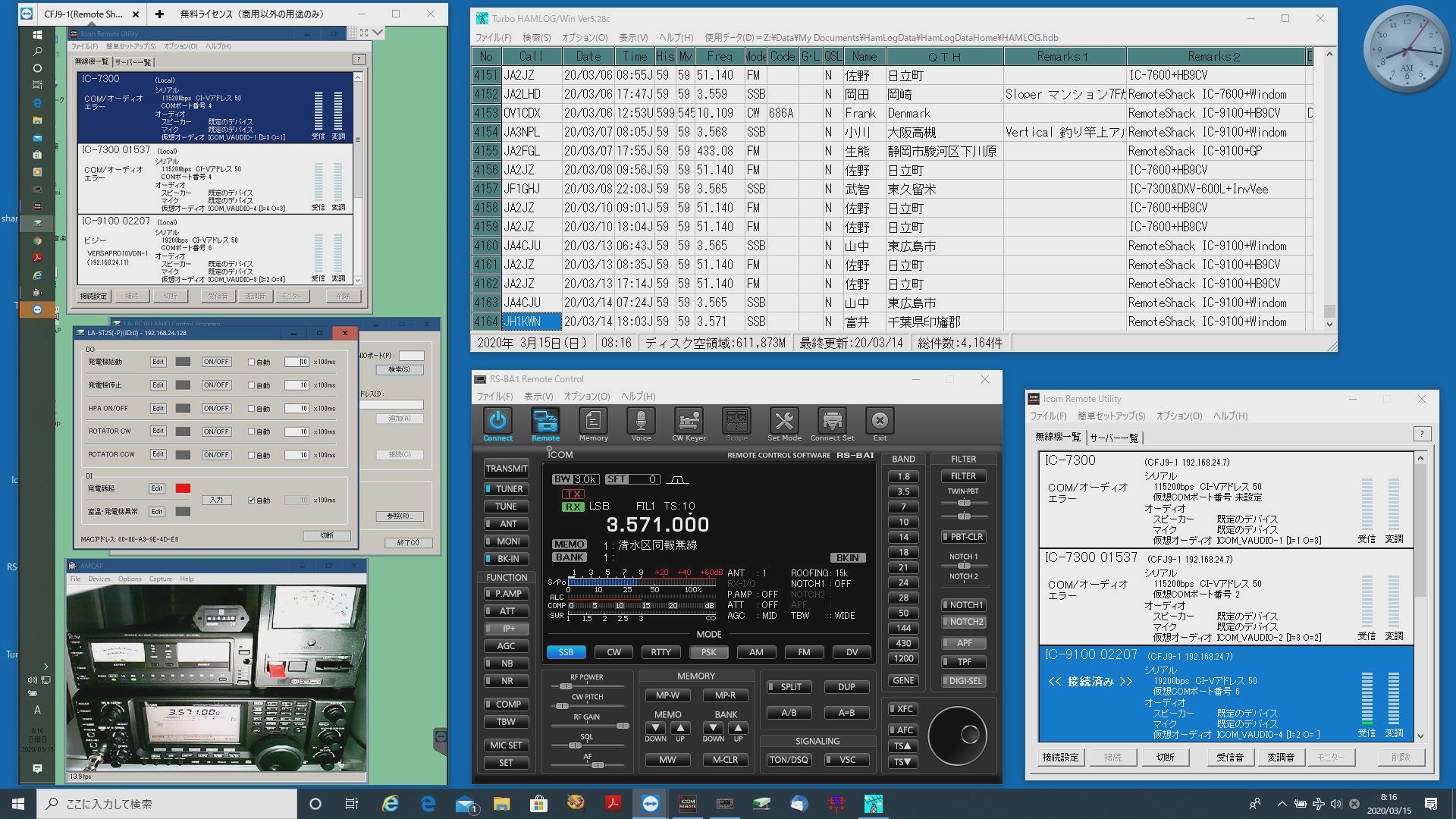This screenshot has height=819, width=1456.
Task: Toggle the TUNER button on the radio panel
Action: click(507, 489)
